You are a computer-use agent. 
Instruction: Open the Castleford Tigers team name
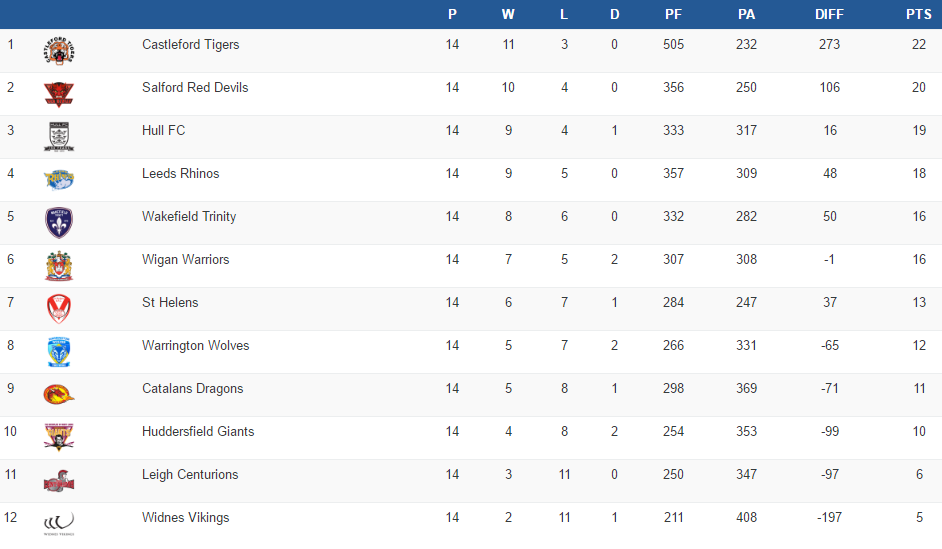[x=190, y=45]
